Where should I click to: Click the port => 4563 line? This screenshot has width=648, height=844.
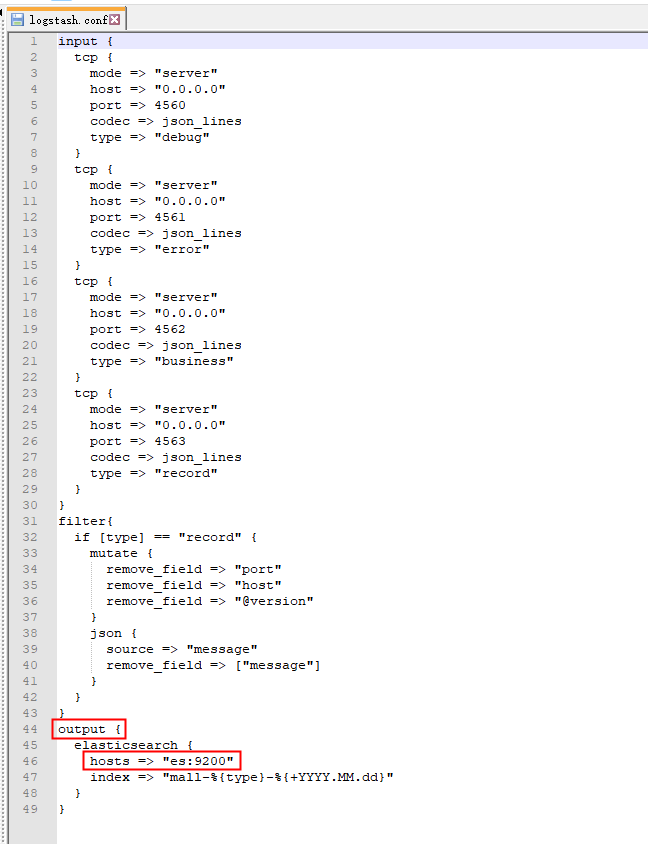tap(137, 441)
